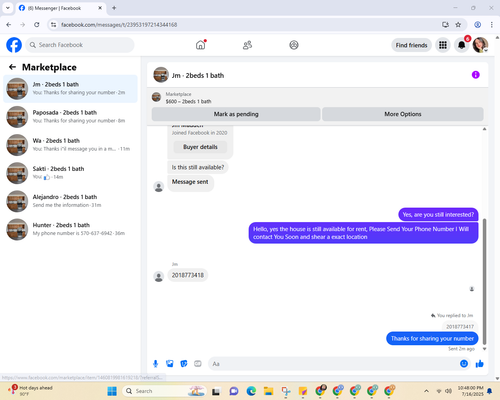Viewport: 500px width, 400px height.
Task: Open conversation info purple icon
Action: (x=476, y=75)
